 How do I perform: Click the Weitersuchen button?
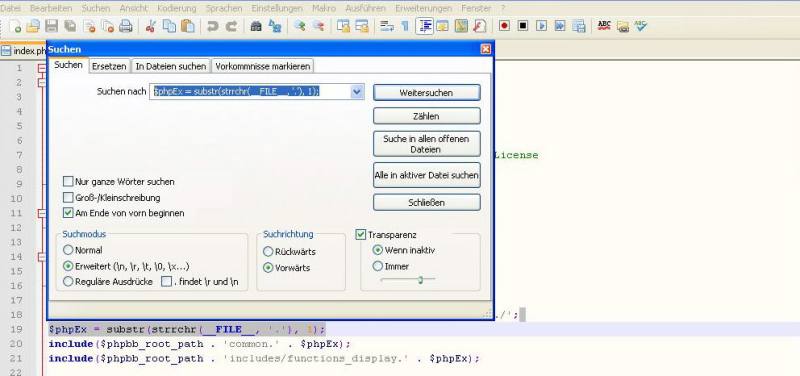click(427, 92)
